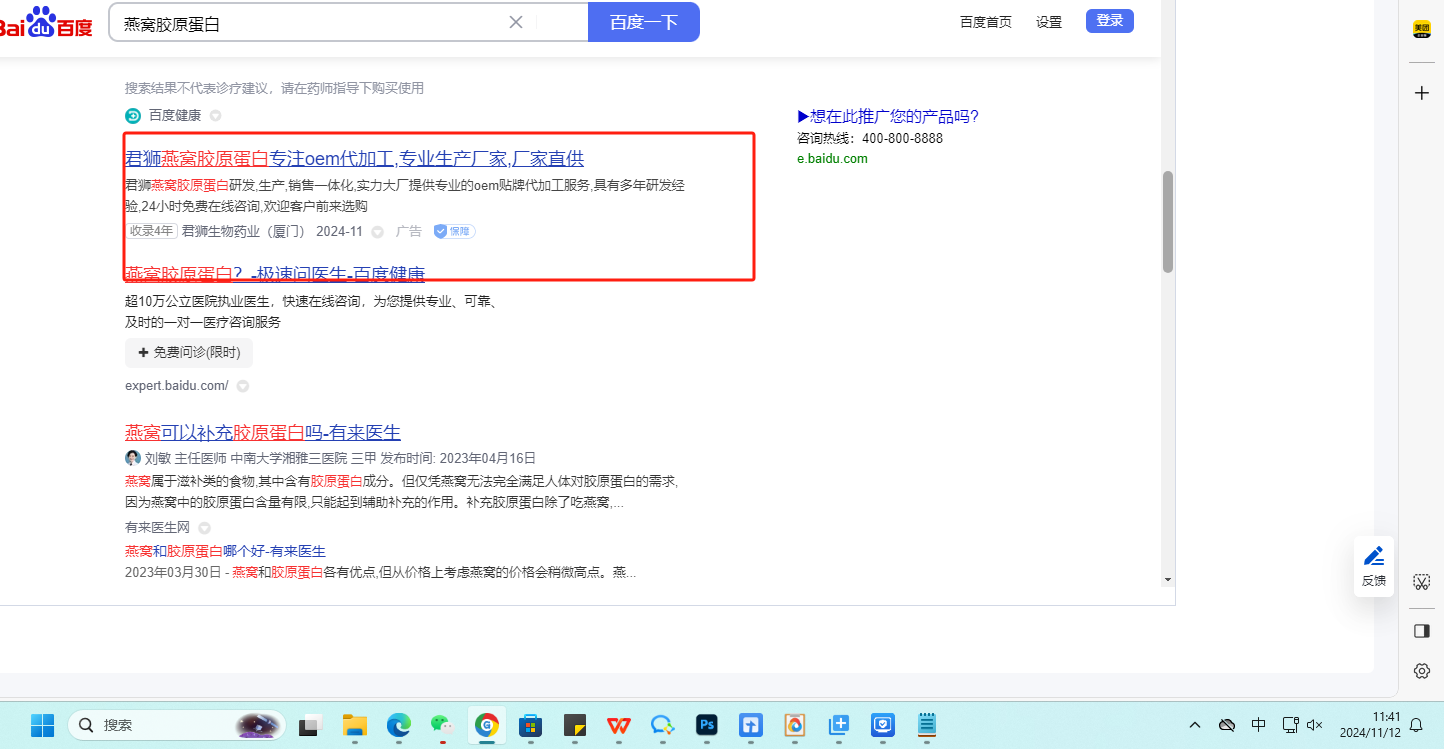Image resolution: width=1444 pixels, height=749 pixels.
Task: Click the 百度一下 search button
Action: 643,22
